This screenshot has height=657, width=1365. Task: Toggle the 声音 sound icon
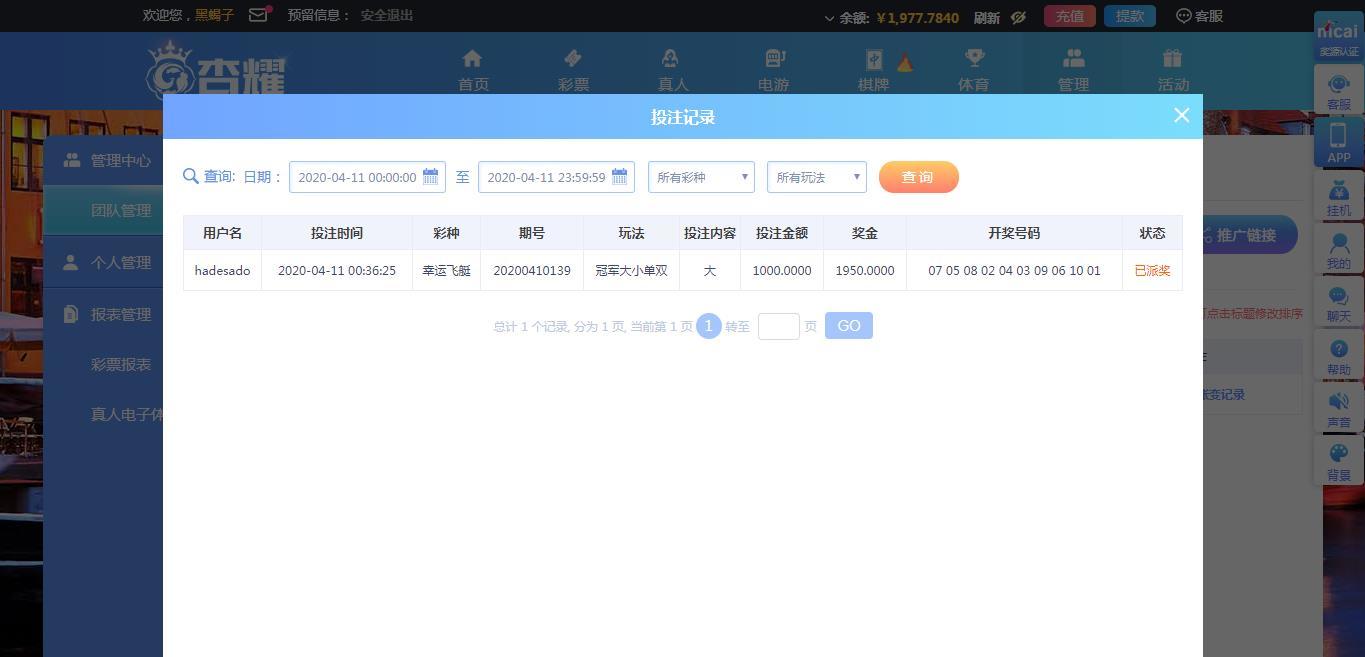point(1338,402)
